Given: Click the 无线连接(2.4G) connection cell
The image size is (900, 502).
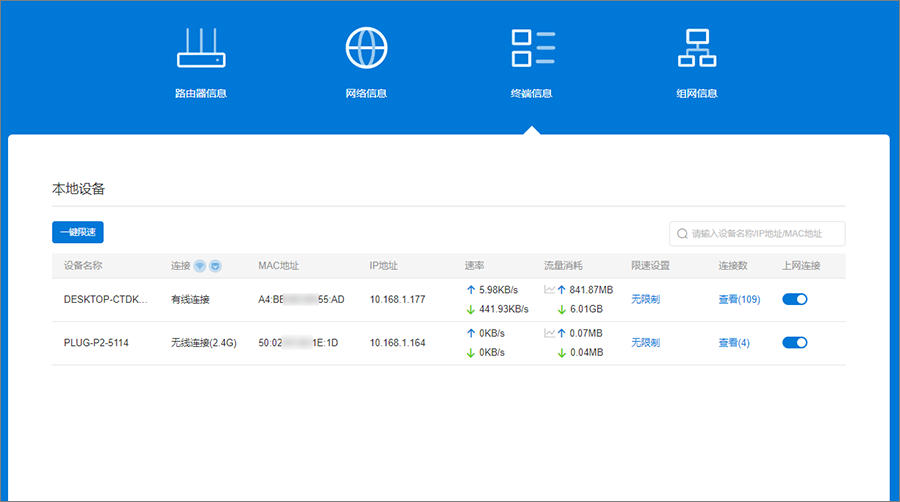Looking at the screenshot, I should click(203, 343).
